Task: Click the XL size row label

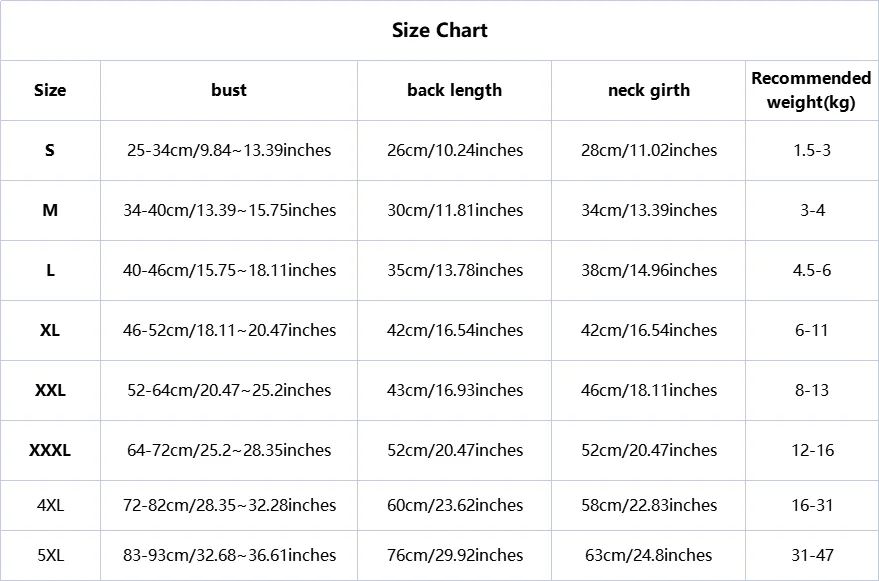Action: (50, 330)
